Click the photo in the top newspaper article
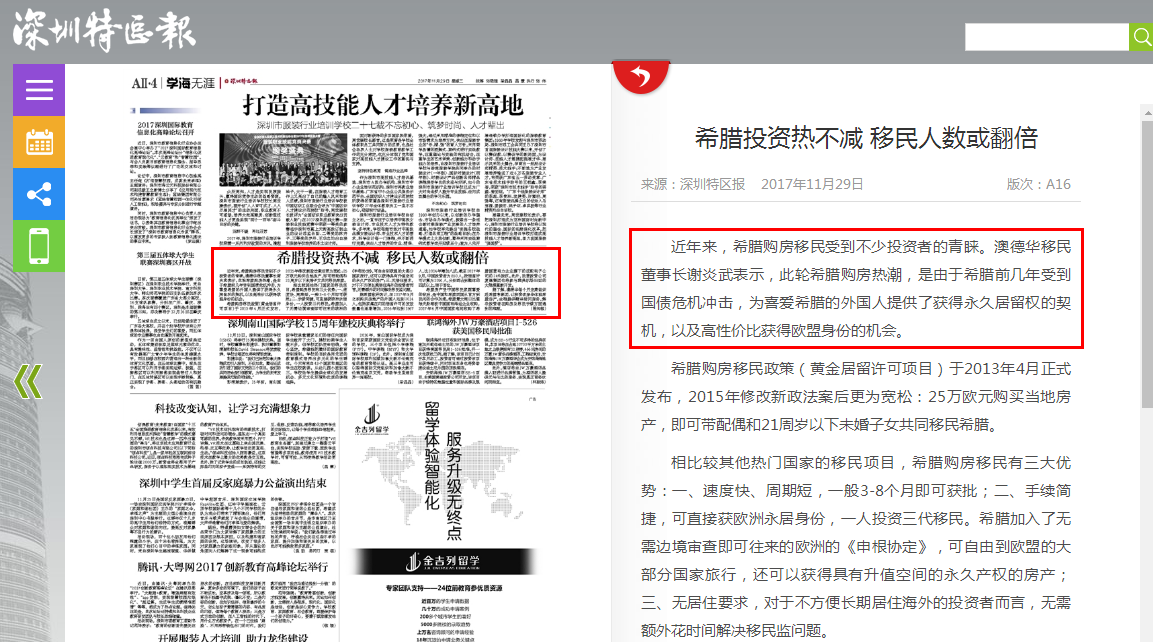 [x=283, y=160]
